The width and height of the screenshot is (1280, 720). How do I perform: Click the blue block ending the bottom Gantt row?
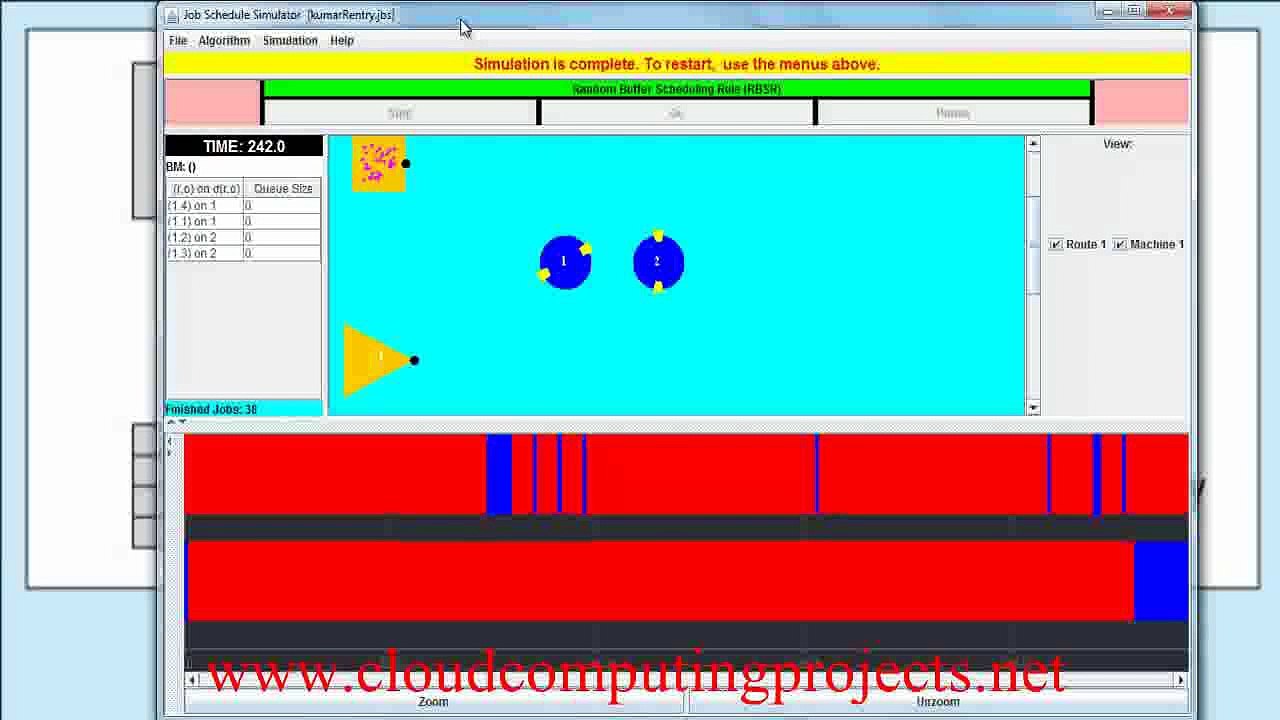click(1161, 581)
